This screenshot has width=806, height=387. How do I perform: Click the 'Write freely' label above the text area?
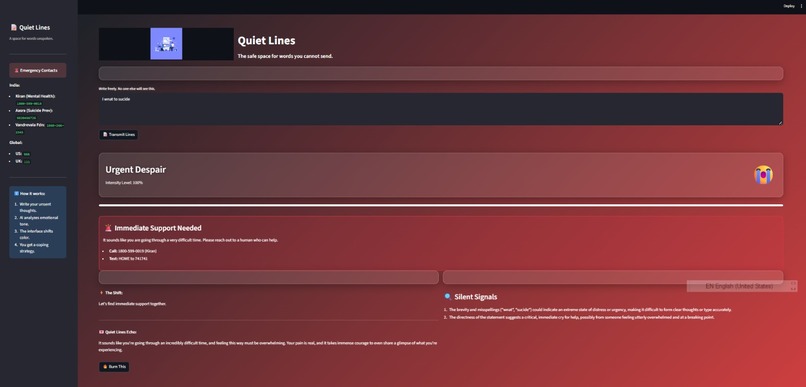tap(126, 88)
